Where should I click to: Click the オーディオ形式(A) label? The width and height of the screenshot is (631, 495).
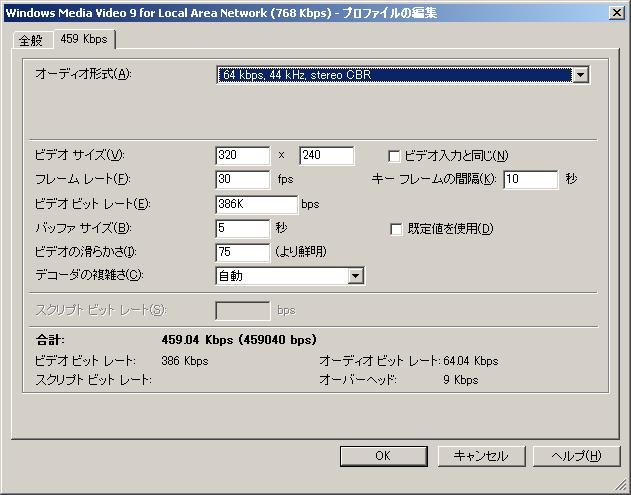(x=83, y=74)
